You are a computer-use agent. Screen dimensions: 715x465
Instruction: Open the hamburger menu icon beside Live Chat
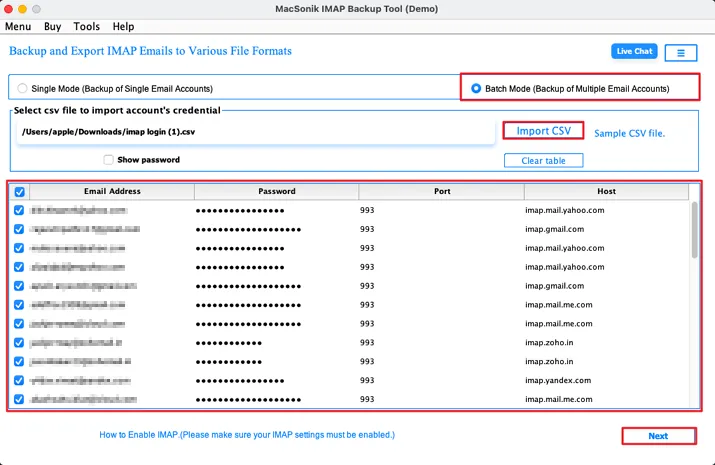click(x=680, y=53)
